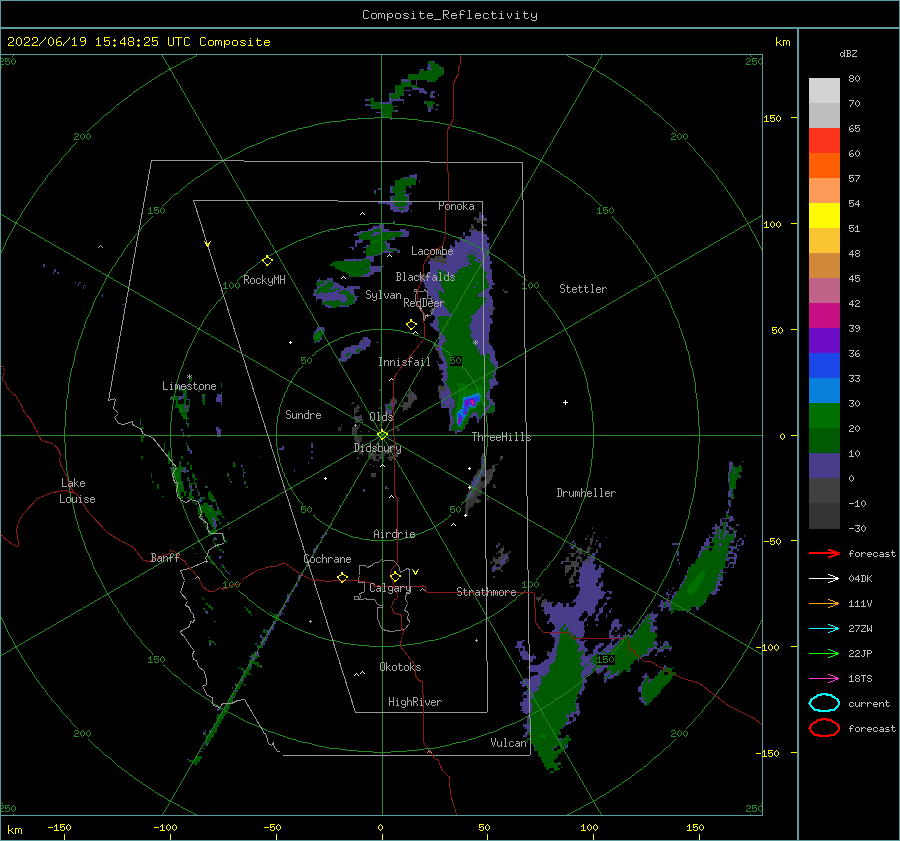This screenshot has height=841, width=900.
Task: Click the magenta 18TS arrow legend icon
Action: tap(824, 678)
